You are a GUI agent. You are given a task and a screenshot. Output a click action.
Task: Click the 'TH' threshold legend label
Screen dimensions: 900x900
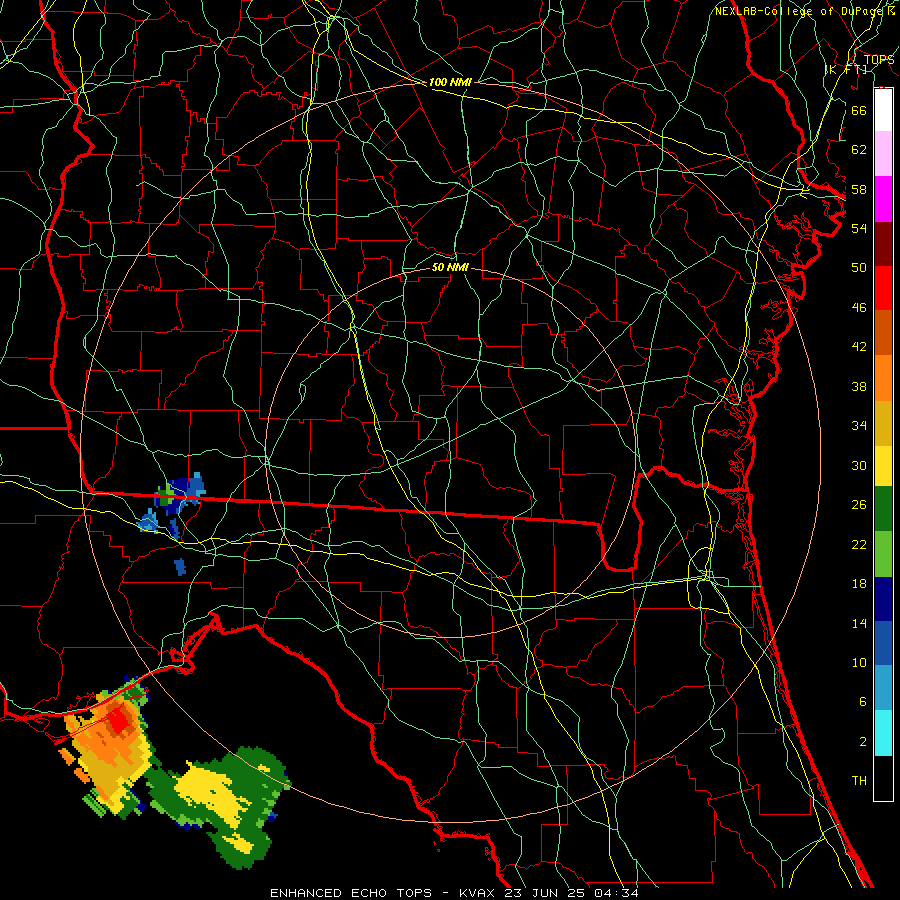[859, 781]
